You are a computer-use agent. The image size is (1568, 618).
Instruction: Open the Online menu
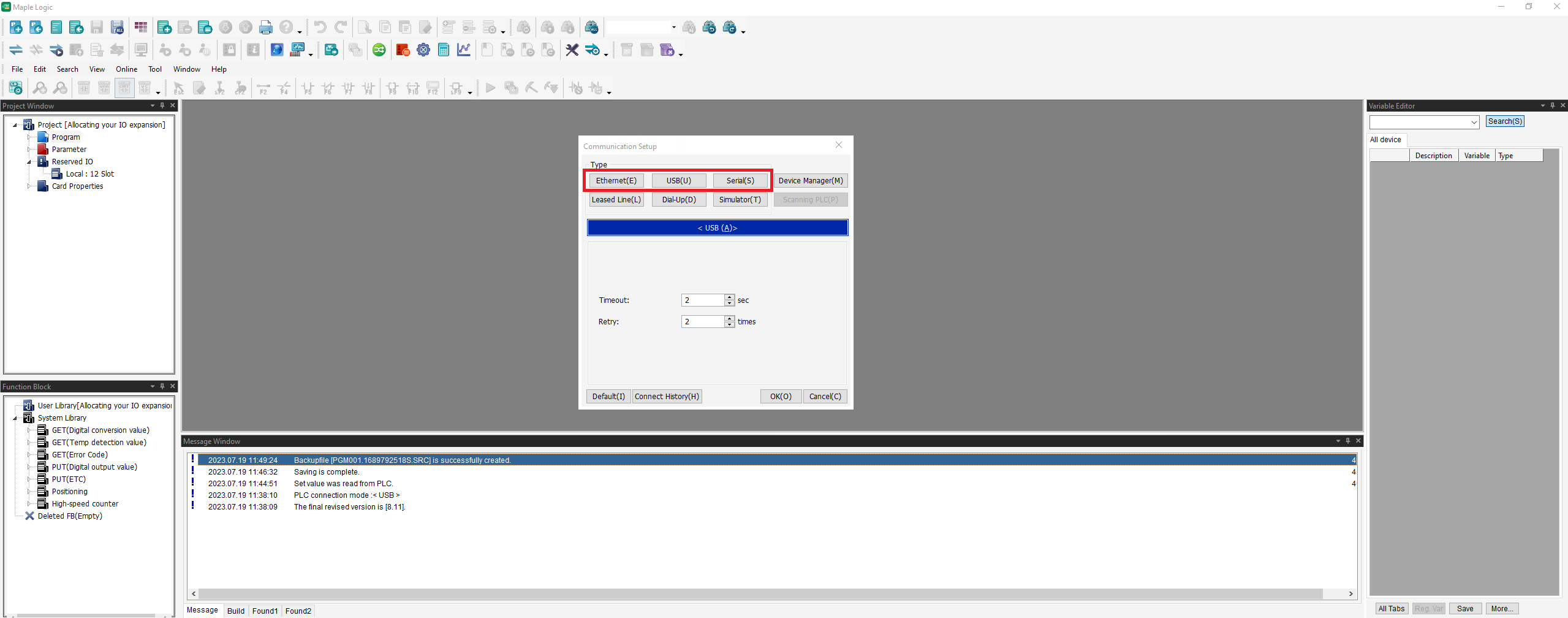(x=127, y=69)
